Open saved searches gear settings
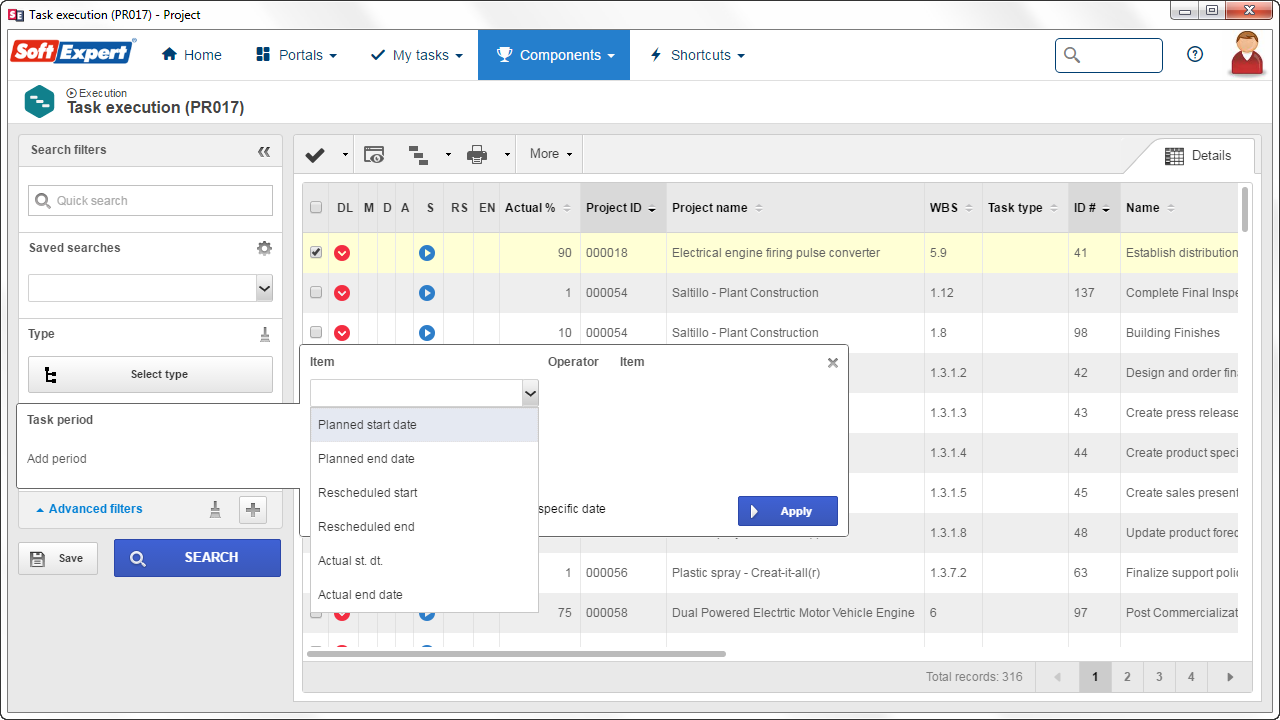This screenshot has width=1280, height=720. [x=264, y=248]
